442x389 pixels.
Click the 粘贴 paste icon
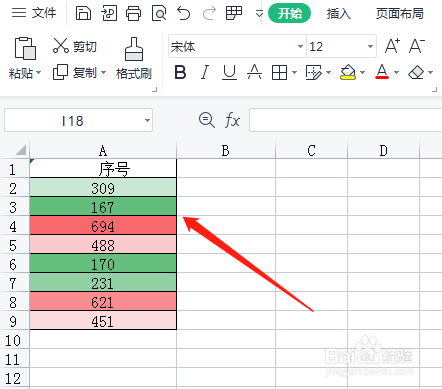click(x=25, y=48)
